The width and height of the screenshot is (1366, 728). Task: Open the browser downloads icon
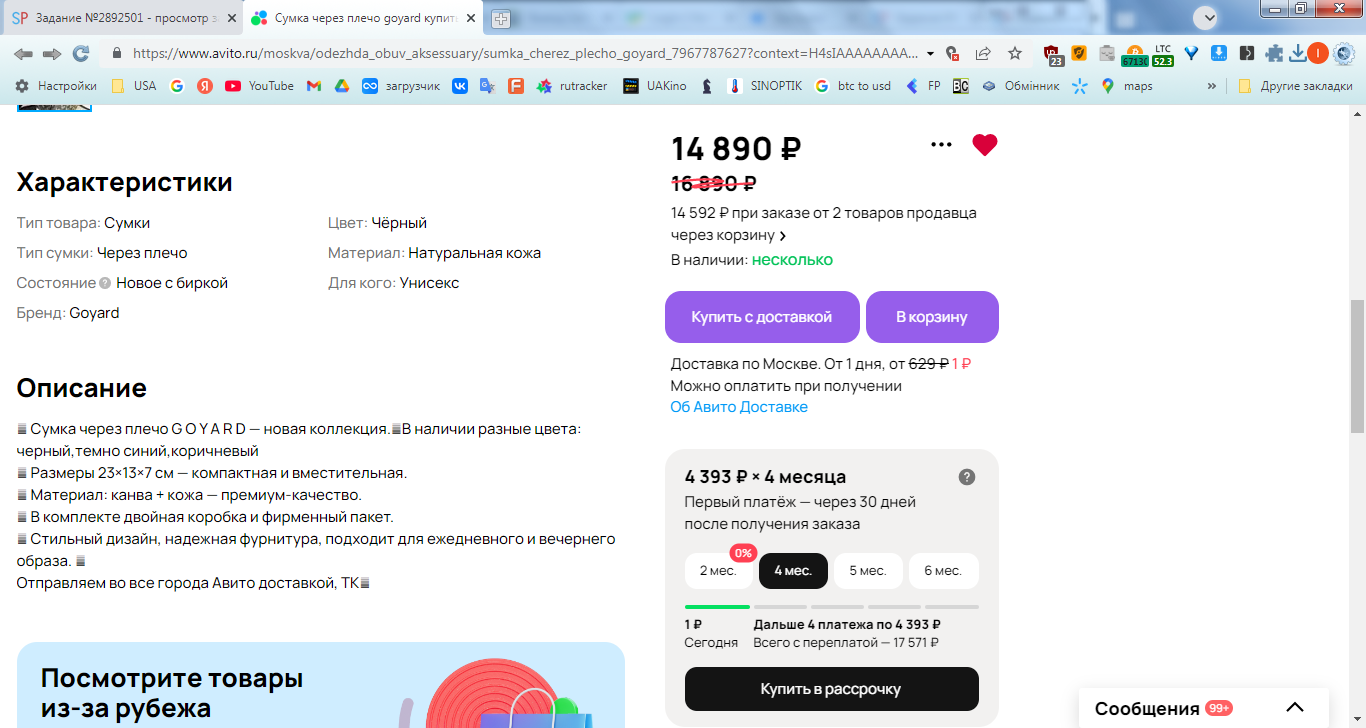(x=1297, y=53)
